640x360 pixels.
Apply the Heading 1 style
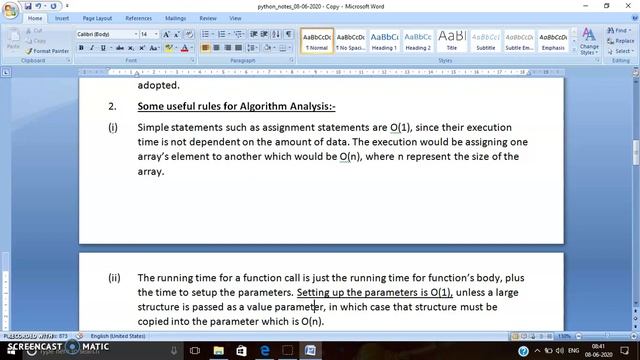[384, 41]
